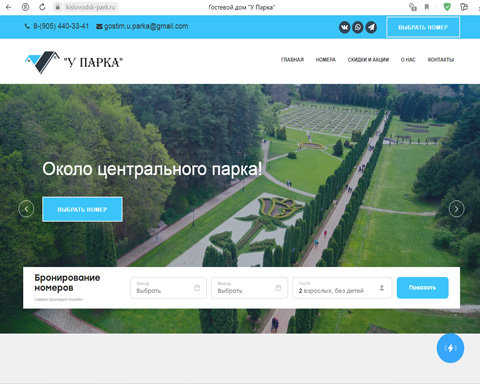Open КОНТАКТЫ menu item
Viewport: 480px width, 384px height.
(441, 60)
